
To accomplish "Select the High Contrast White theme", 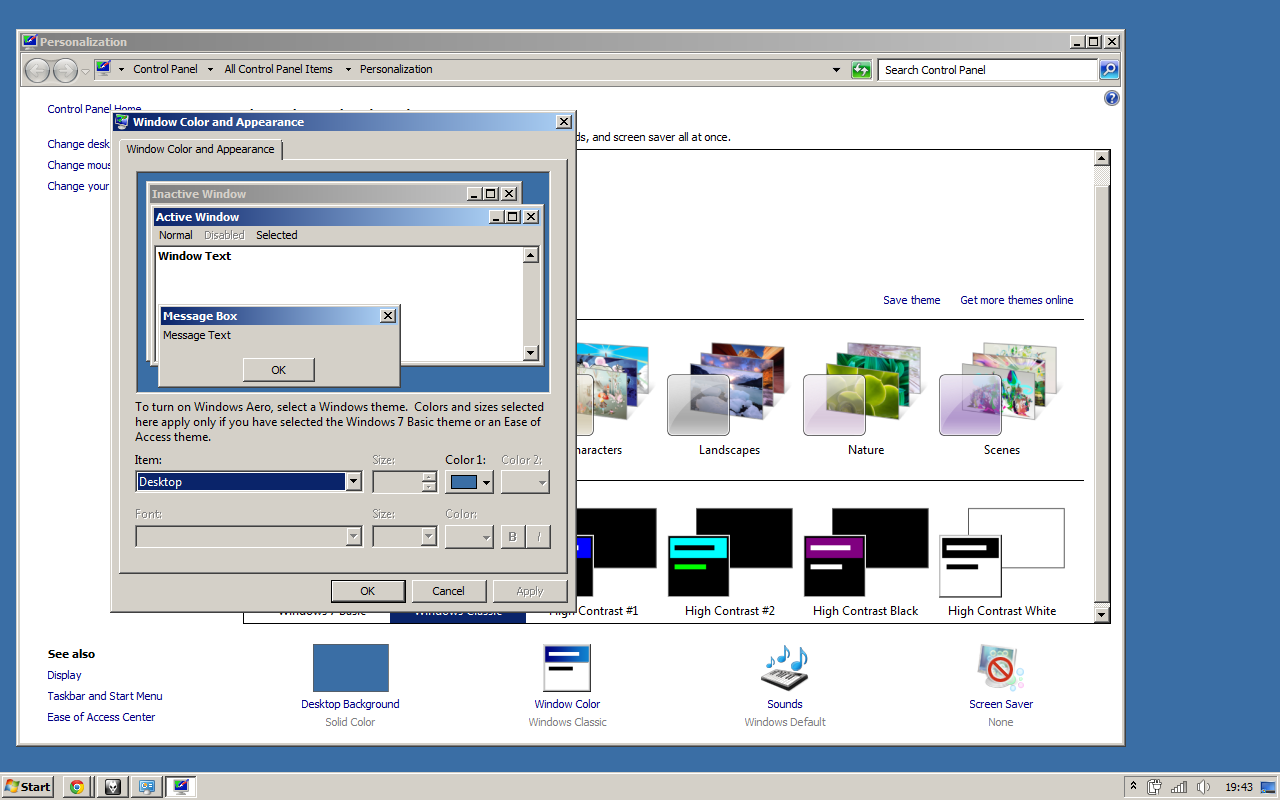I will 1001,562.
